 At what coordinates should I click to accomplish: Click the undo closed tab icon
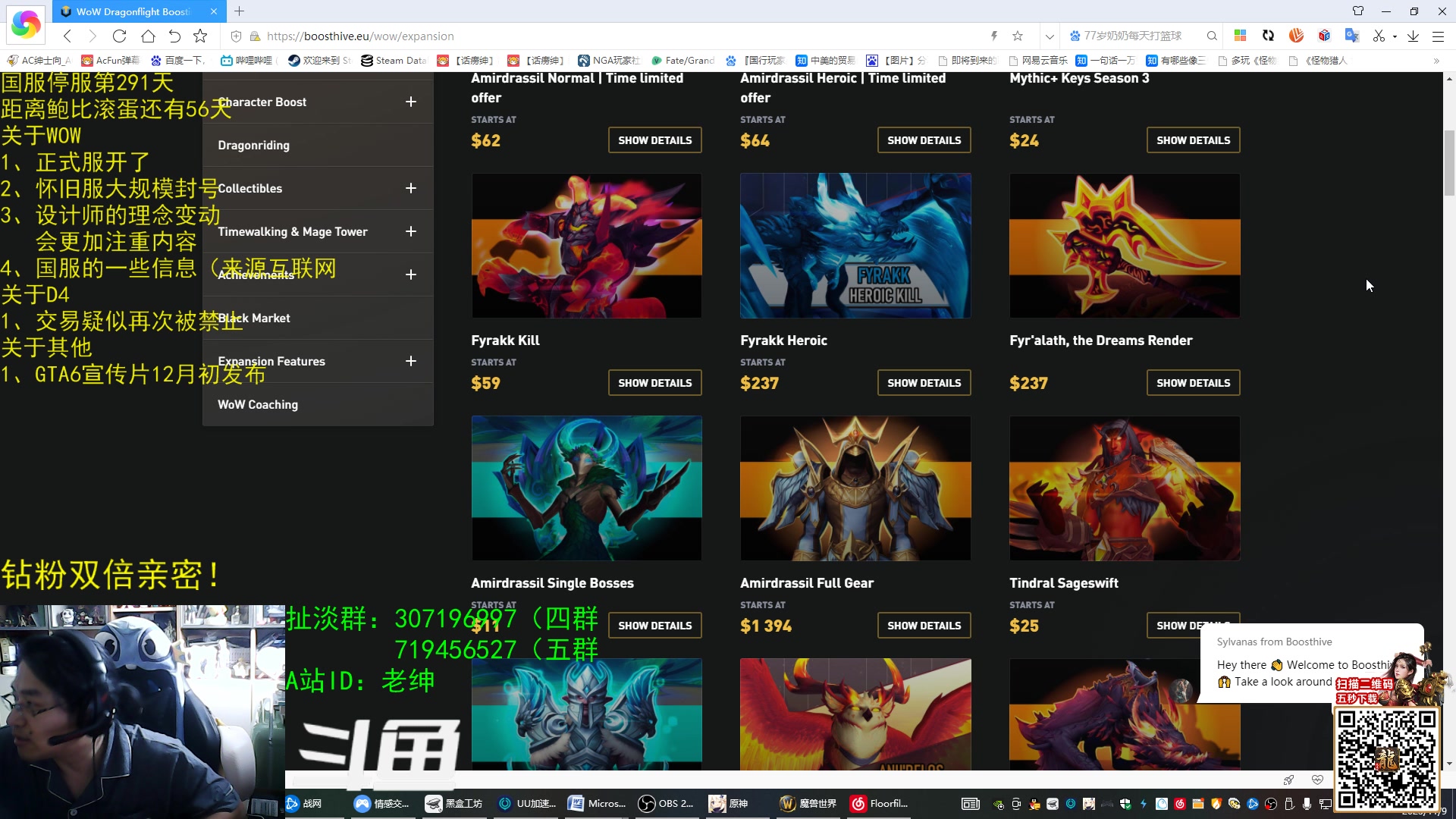pos(174,36)
